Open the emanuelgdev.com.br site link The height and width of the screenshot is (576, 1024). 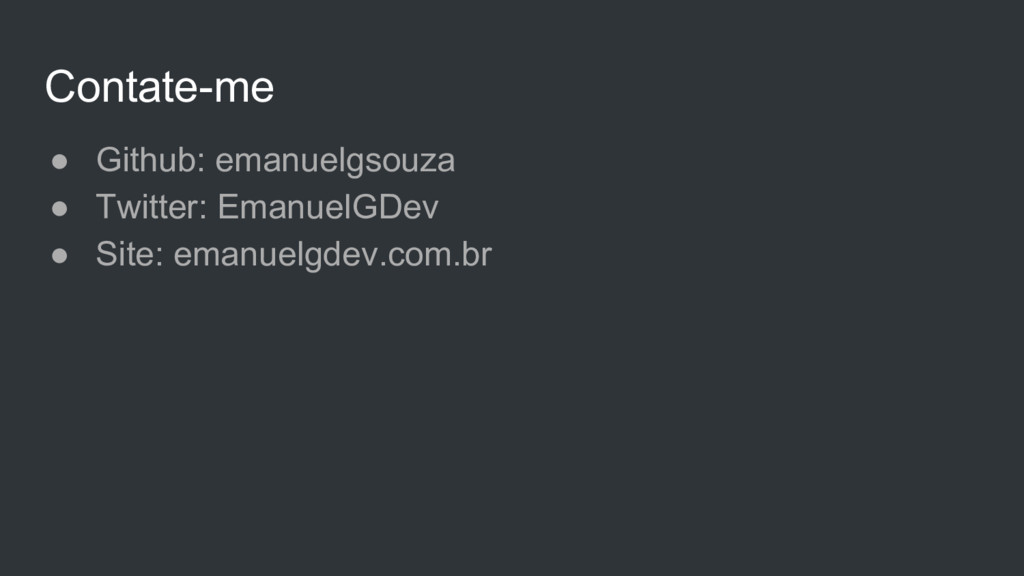[x=332, y=255]
